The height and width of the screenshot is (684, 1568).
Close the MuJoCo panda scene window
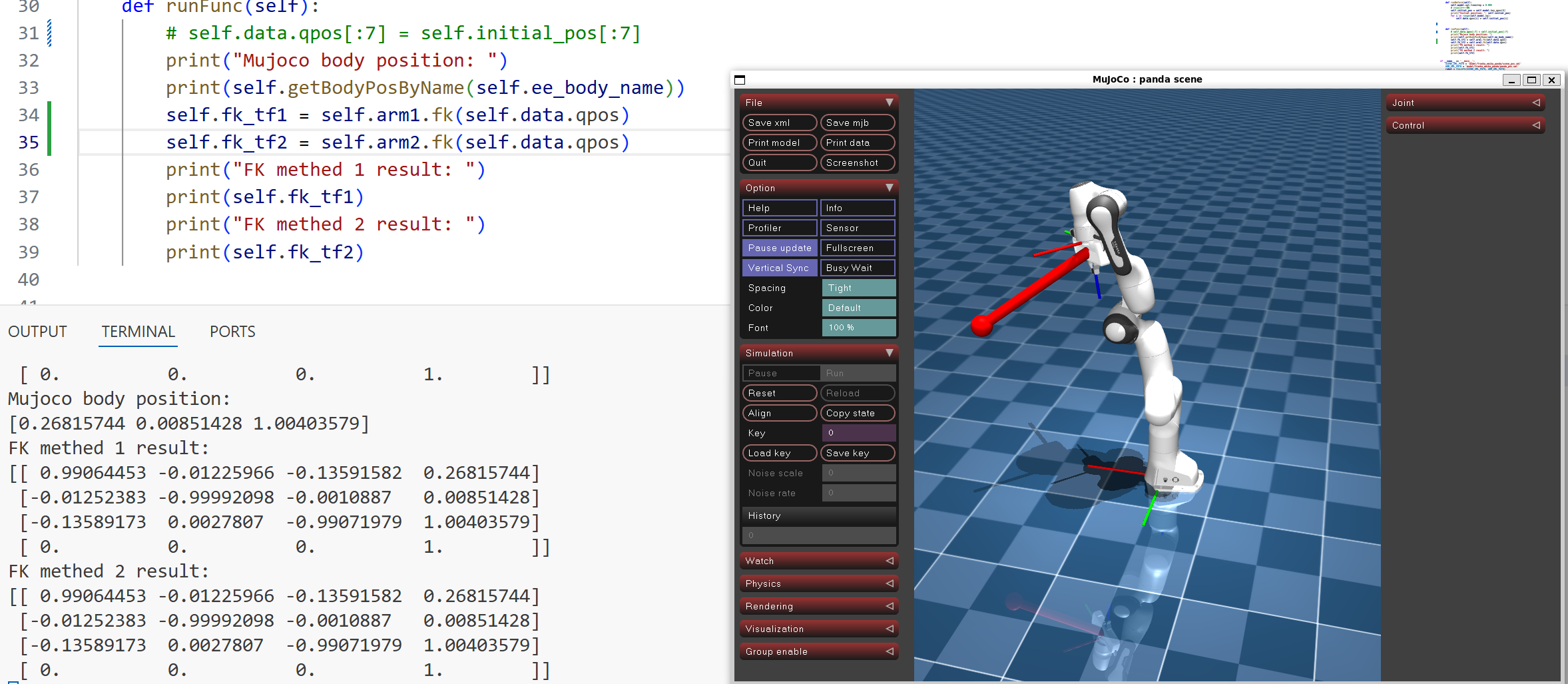(1551, 80)
